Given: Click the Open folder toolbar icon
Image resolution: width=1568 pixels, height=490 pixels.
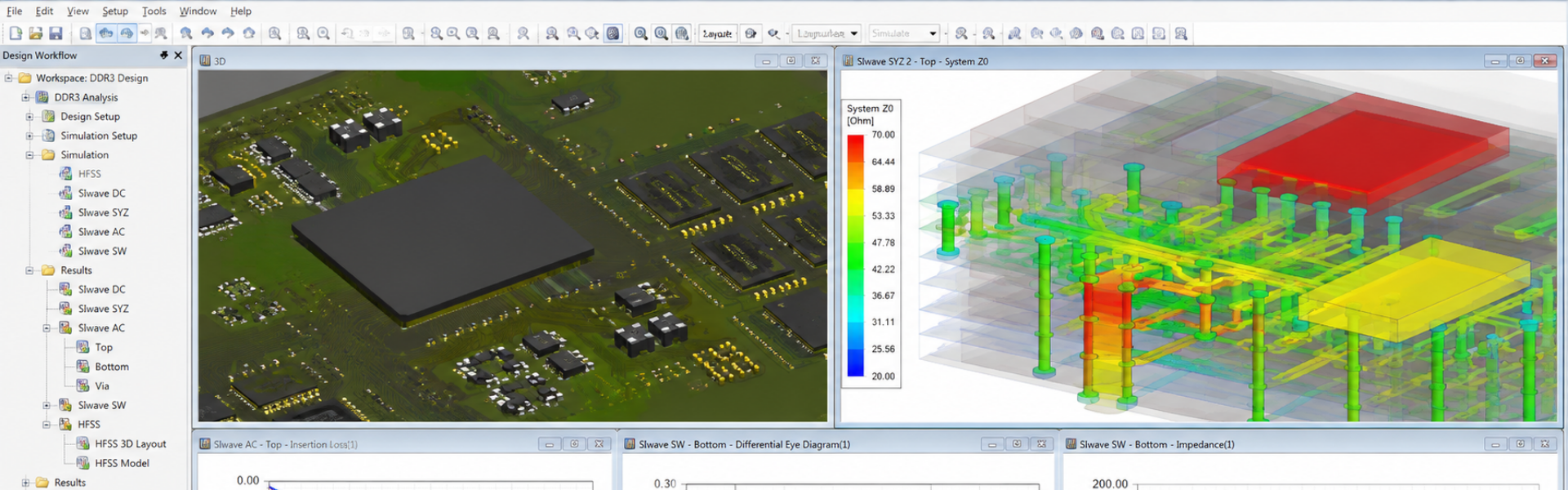Looking at the screenshot, I should [x=35, y=33].
